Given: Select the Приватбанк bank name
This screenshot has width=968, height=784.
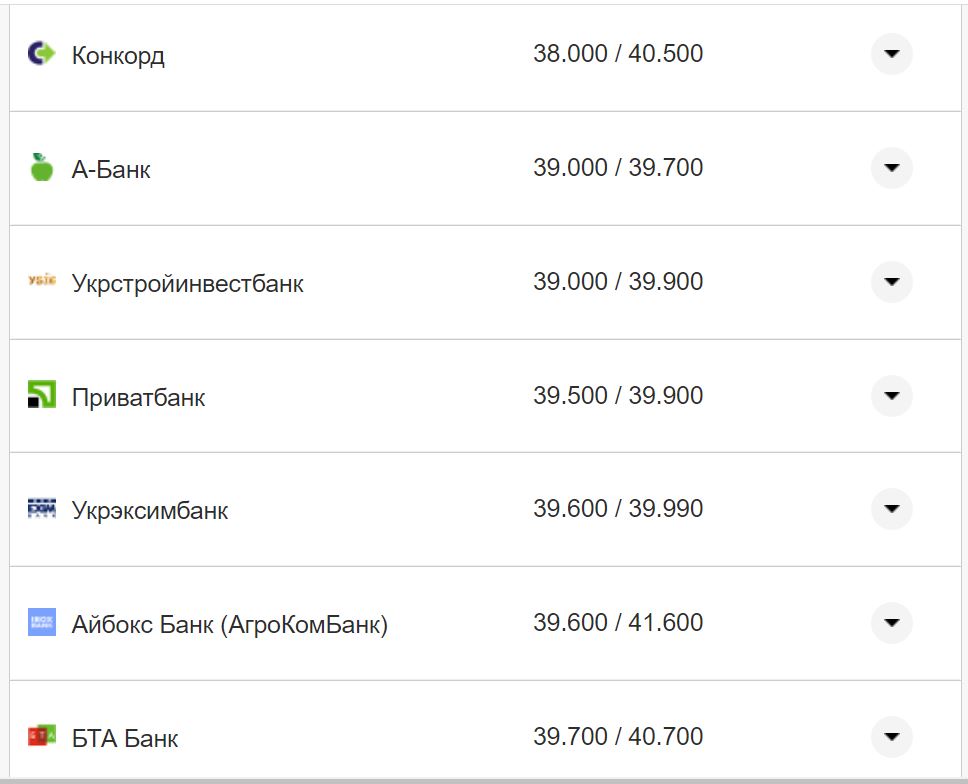Looking at the screenshot, I should [x=138, y=398].
